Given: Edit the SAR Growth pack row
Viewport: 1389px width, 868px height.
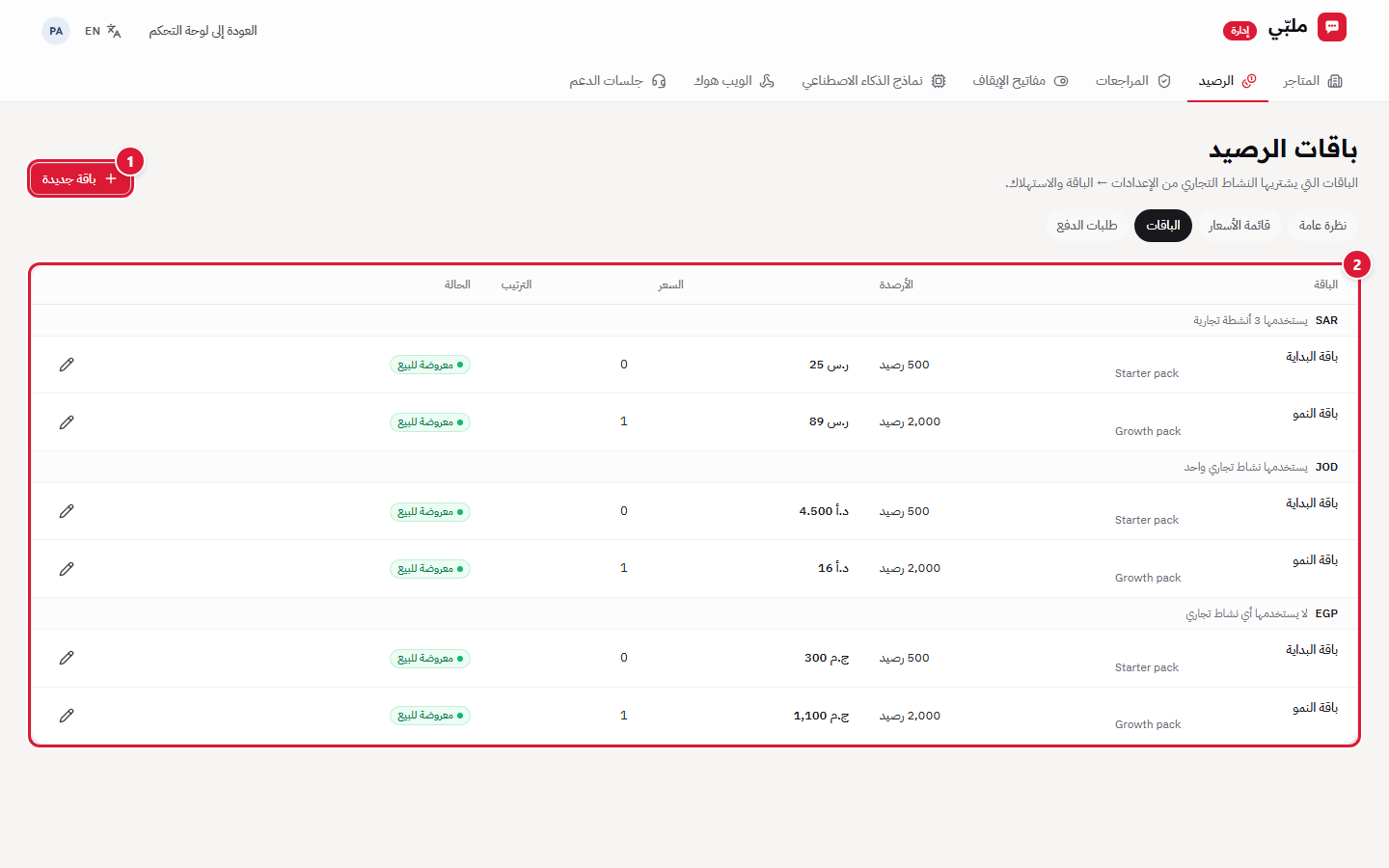Looking at the screenshot, I should (x=67, y=422).
